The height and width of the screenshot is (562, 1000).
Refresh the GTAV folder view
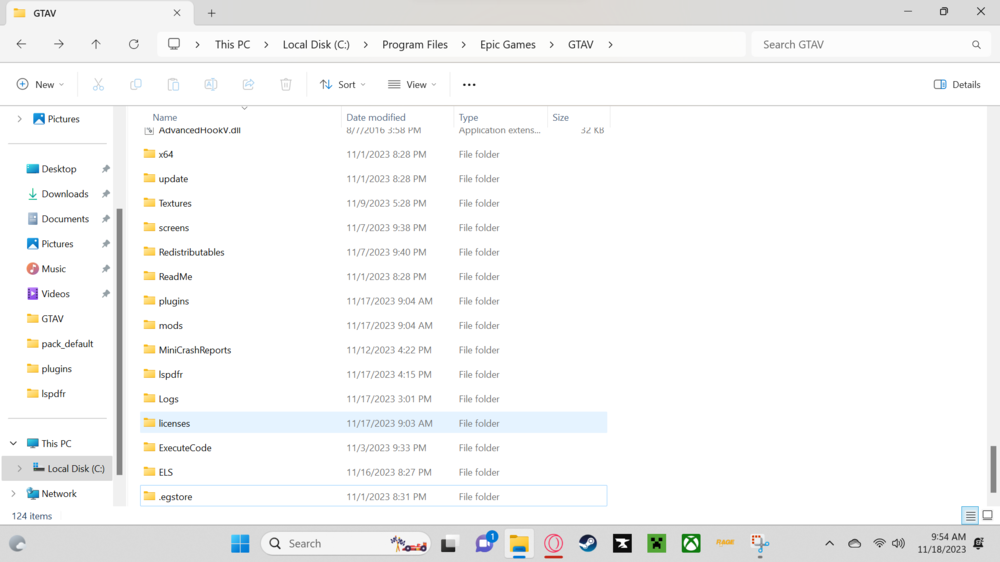pyautogui.click(x=133, y=44)
